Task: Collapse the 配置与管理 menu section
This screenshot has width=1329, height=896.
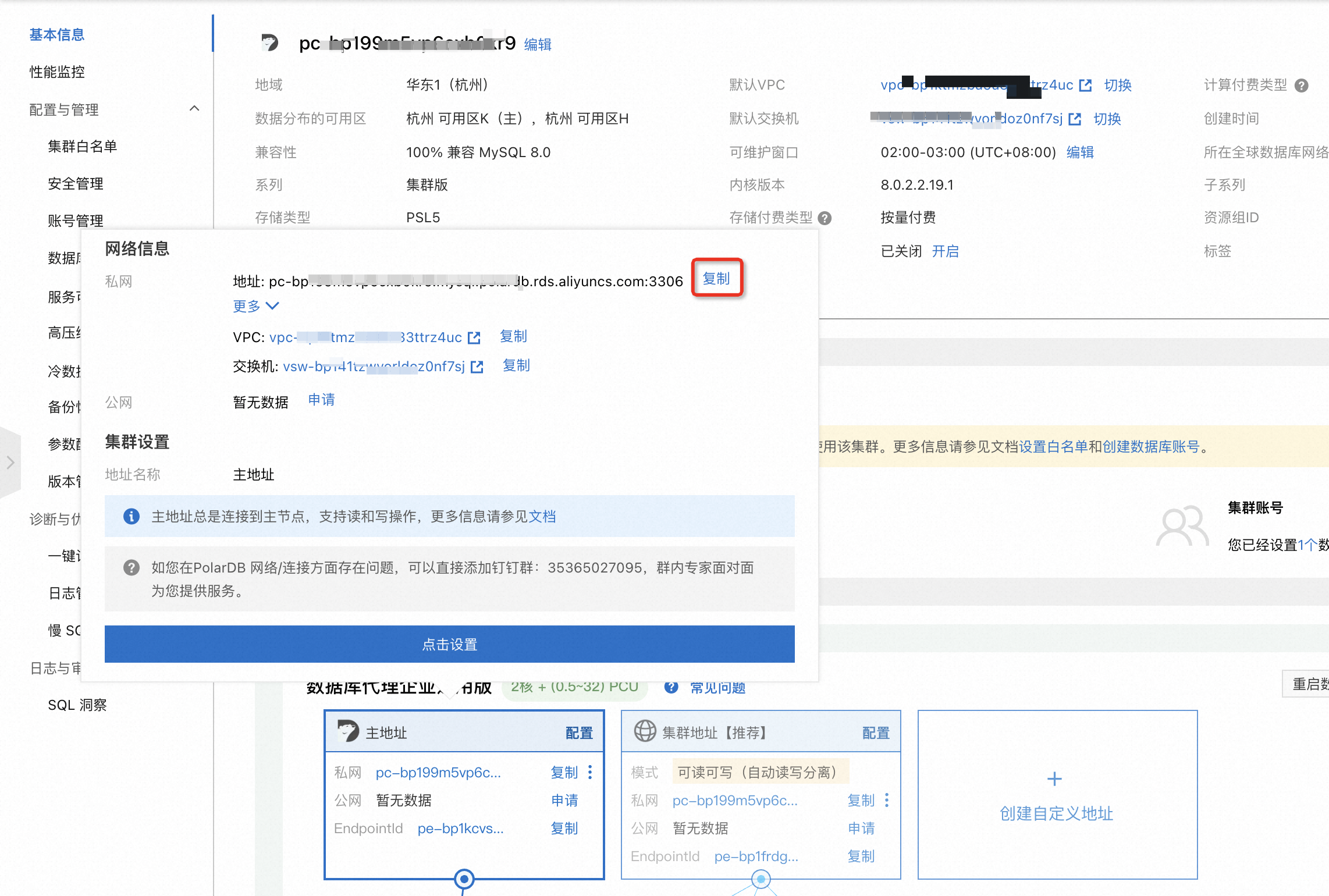Action: [x=194, y=109]
